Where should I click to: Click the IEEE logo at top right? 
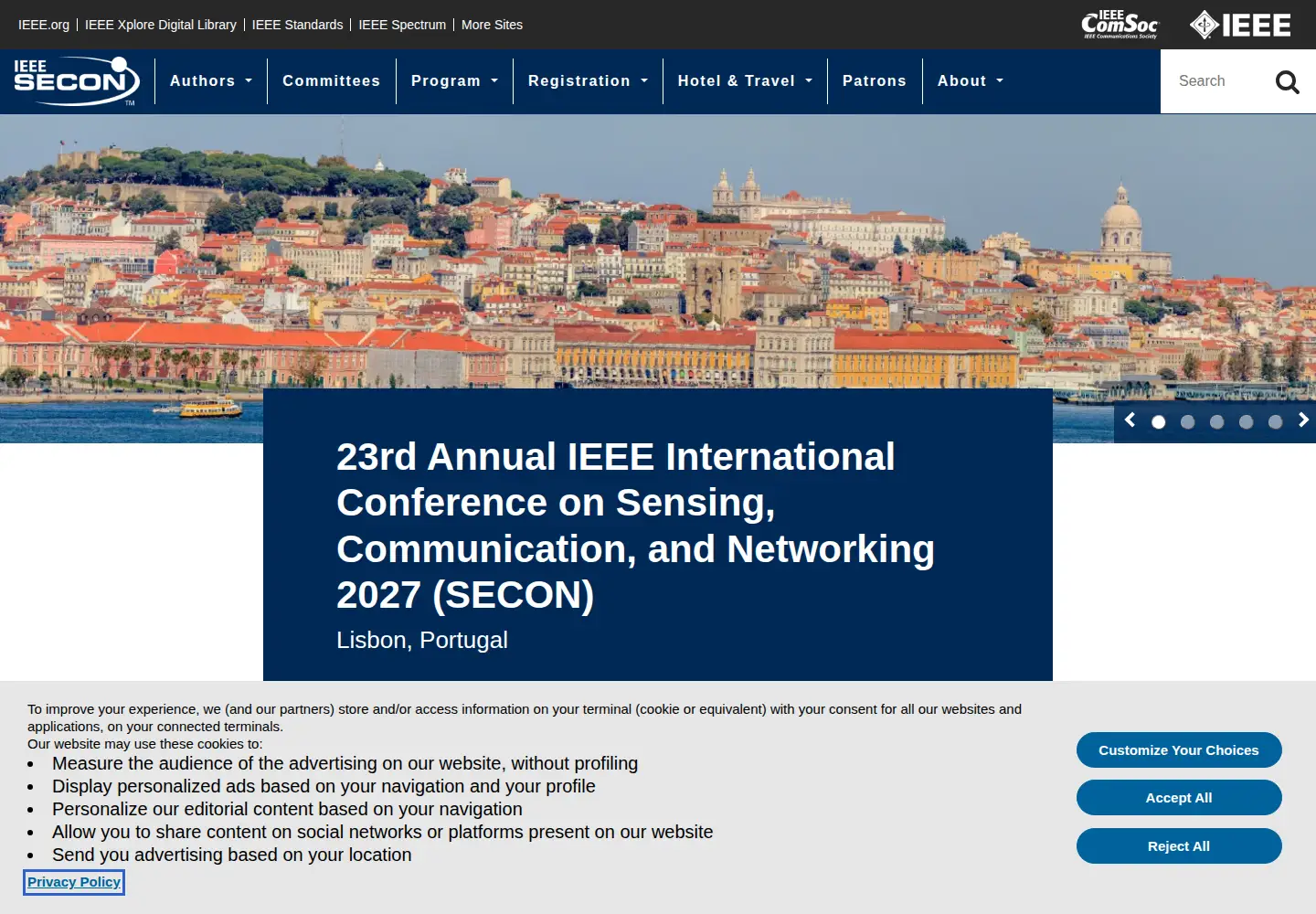(1240, 25)
